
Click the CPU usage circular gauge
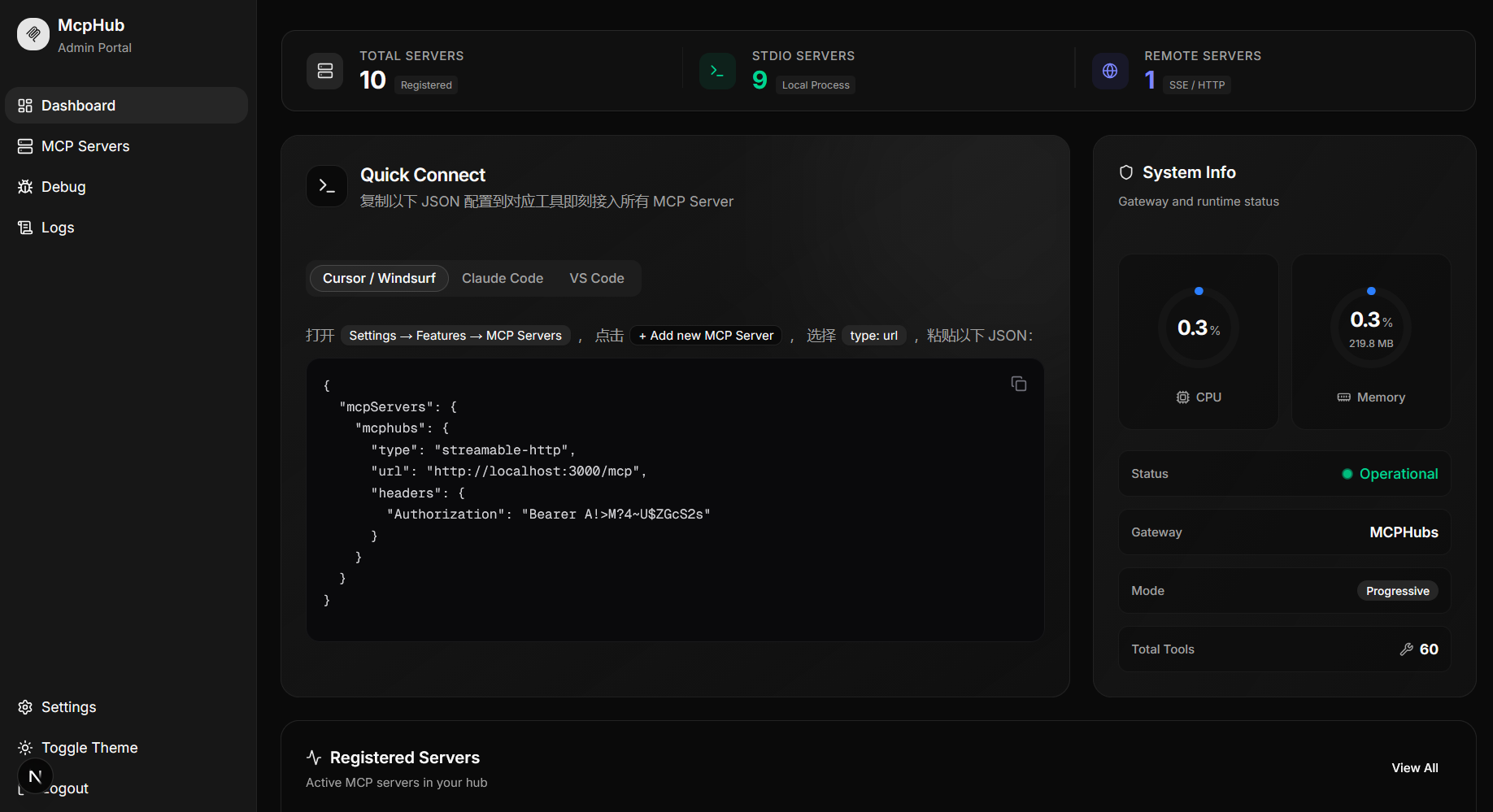pos(1198,328)
